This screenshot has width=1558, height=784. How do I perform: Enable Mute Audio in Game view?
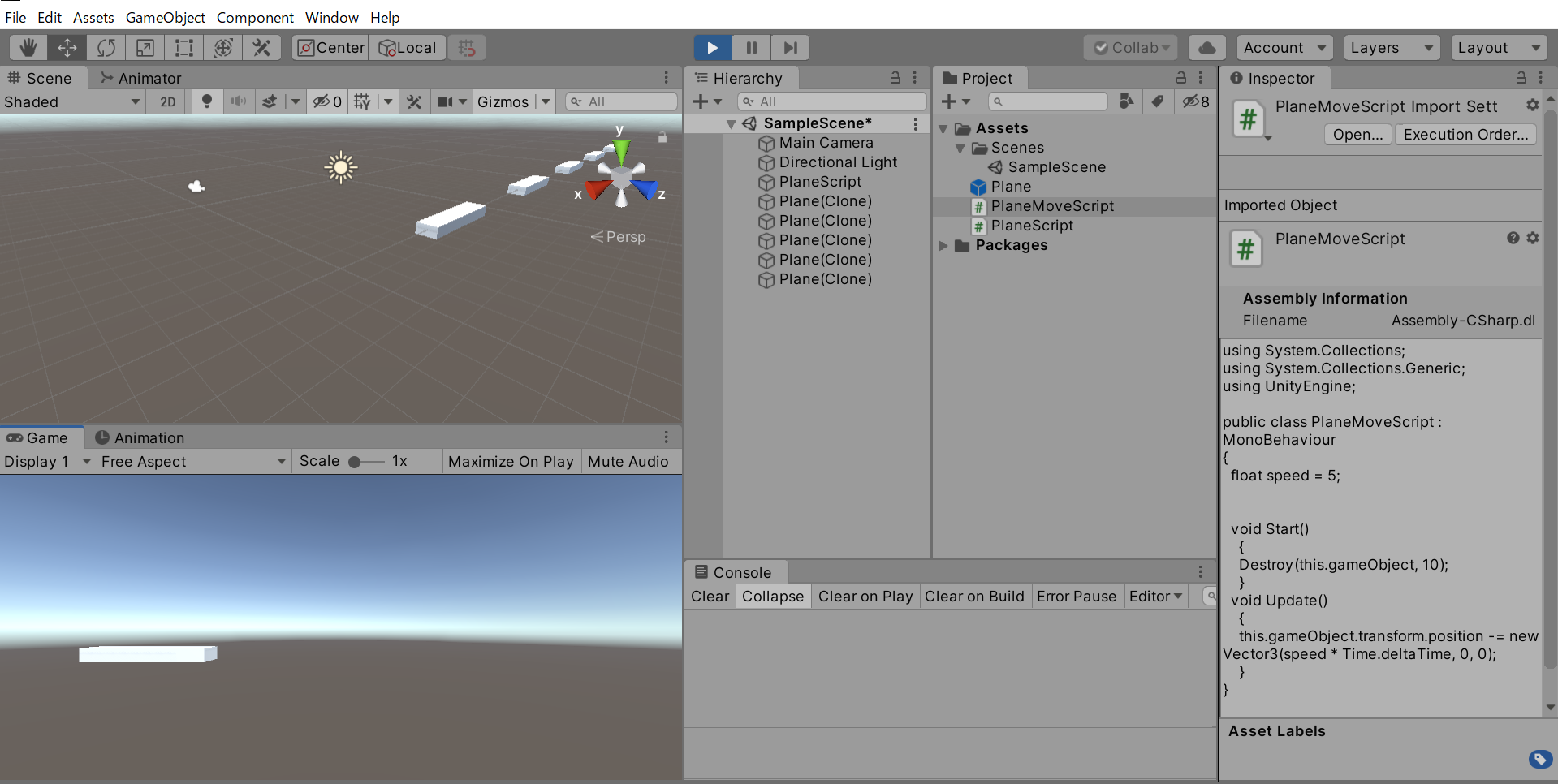(628, 461)
